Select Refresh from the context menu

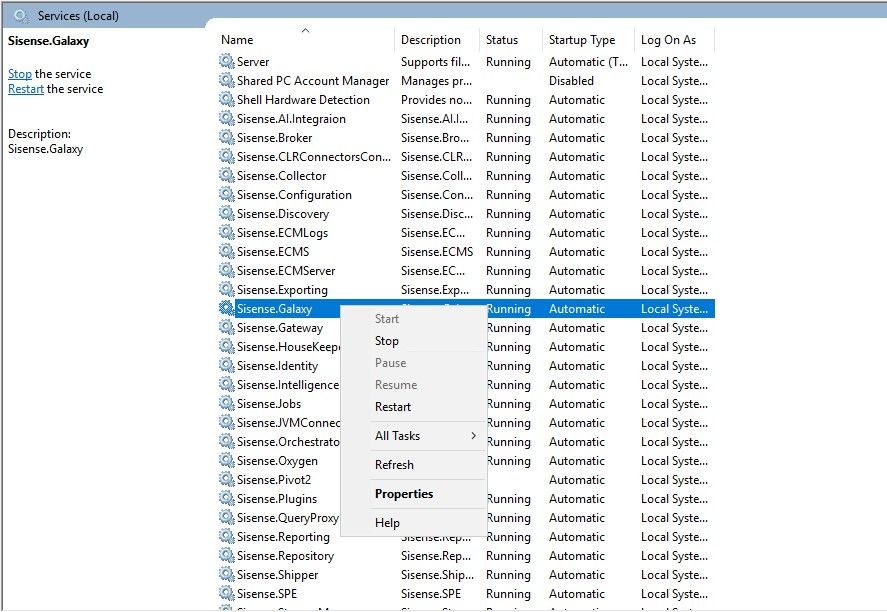pyautogui.click(x=394, y=465)
